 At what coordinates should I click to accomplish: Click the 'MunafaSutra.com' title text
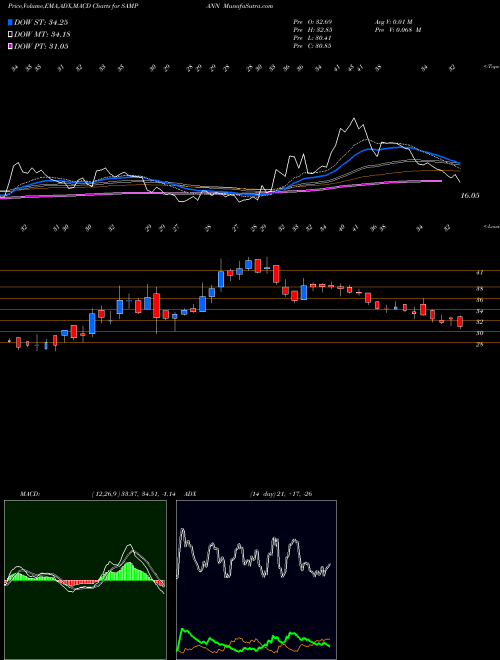(x=248, y=6)
